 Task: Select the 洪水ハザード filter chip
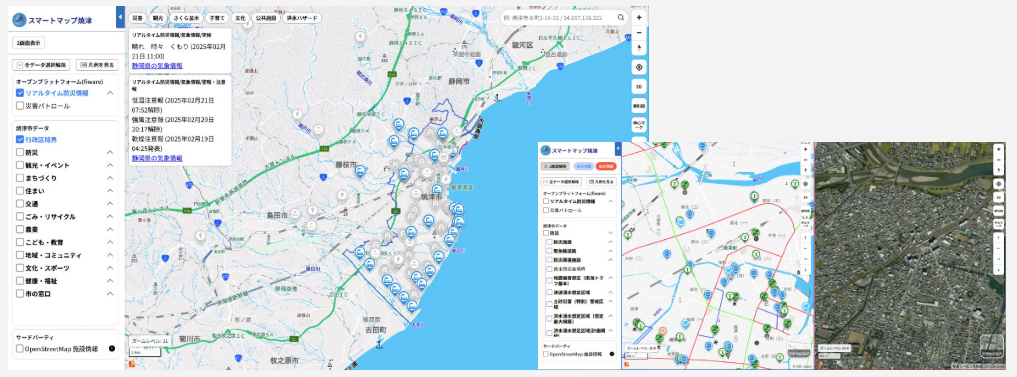(x=303, y=18)
